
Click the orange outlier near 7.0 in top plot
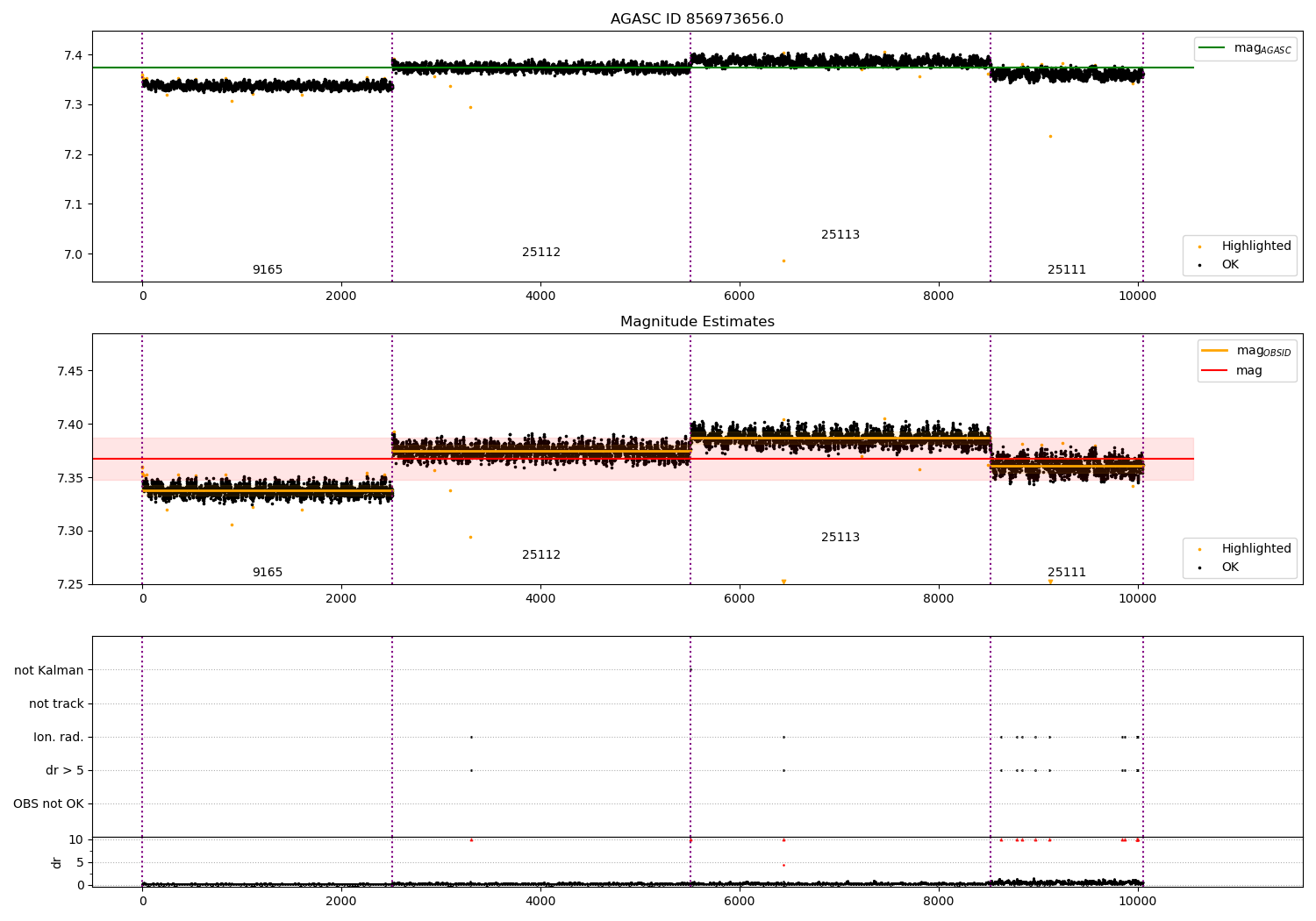pos(783,261)
